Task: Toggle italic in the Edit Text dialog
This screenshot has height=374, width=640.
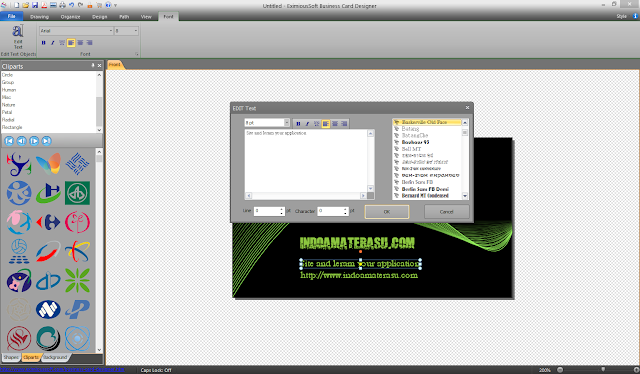Action: click(307, 124)
